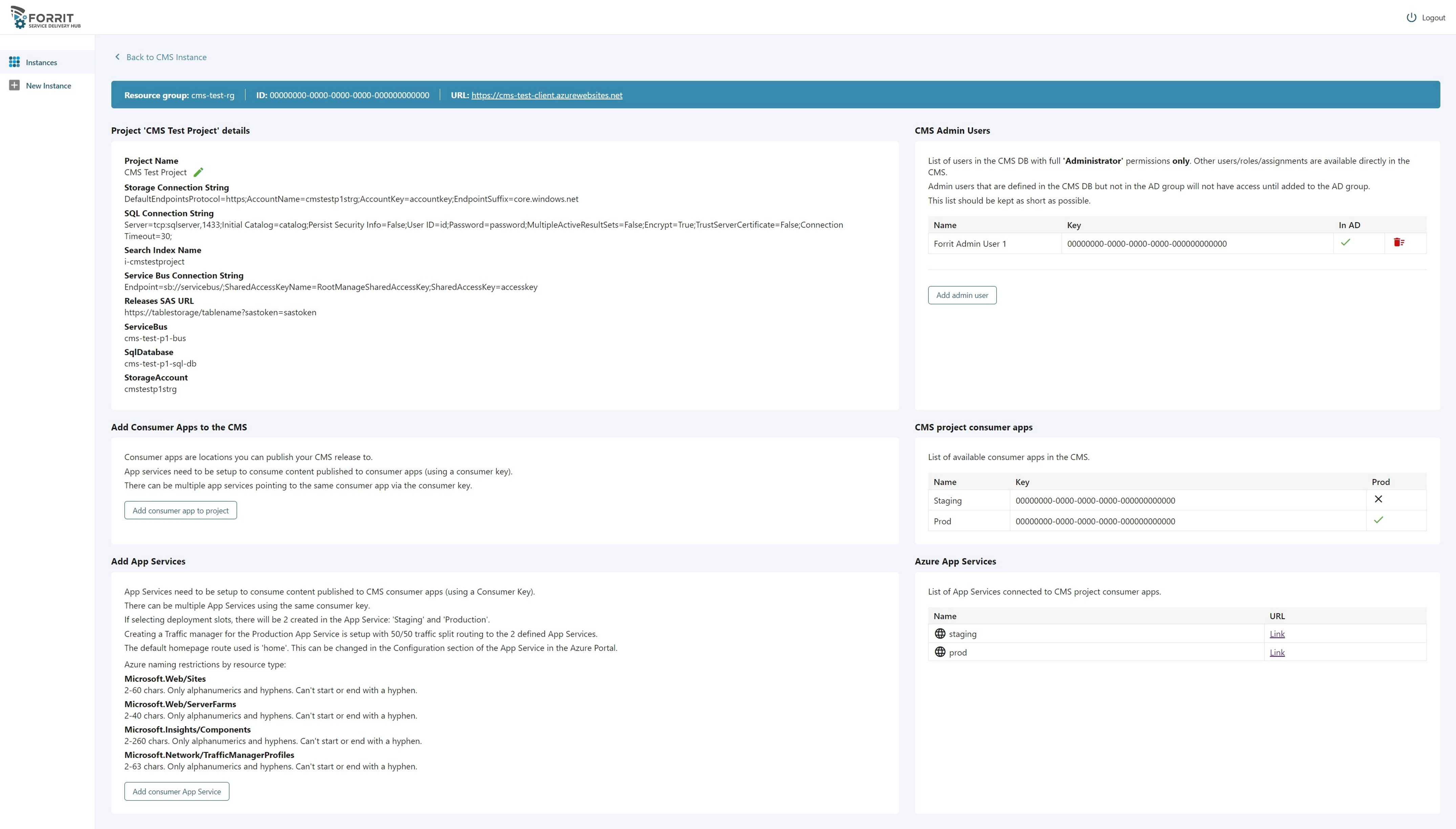
Task: Delete Forrit Admin User 1 via trash icon
Action: tap(1398, 243)
